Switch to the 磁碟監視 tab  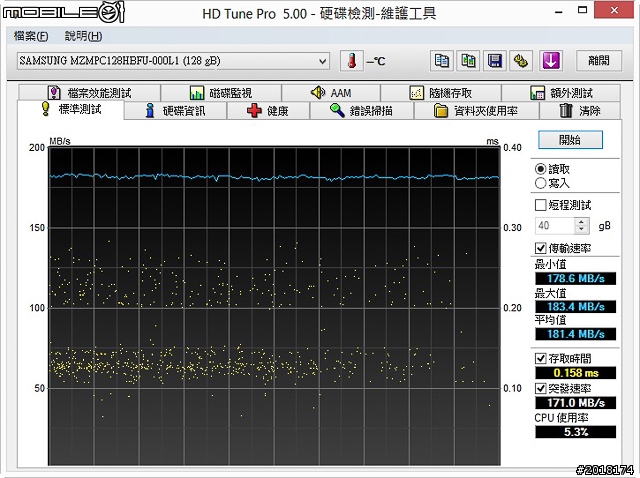pyautogui.click(x=221, y=93)
